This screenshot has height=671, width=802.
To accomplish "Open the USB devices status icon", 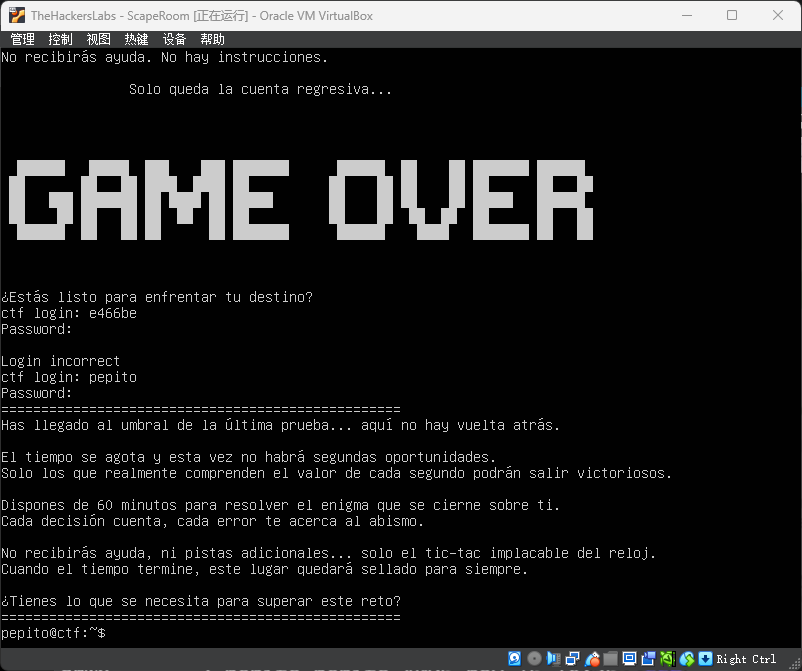I will [x=592, y=659].
